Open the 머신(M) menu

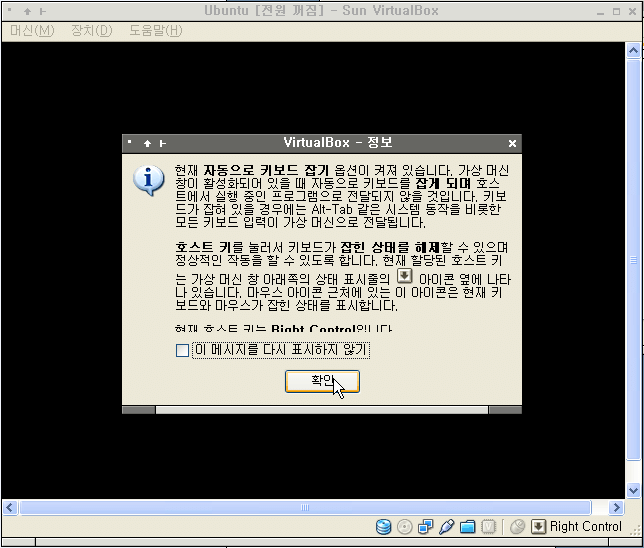(32, 30)
